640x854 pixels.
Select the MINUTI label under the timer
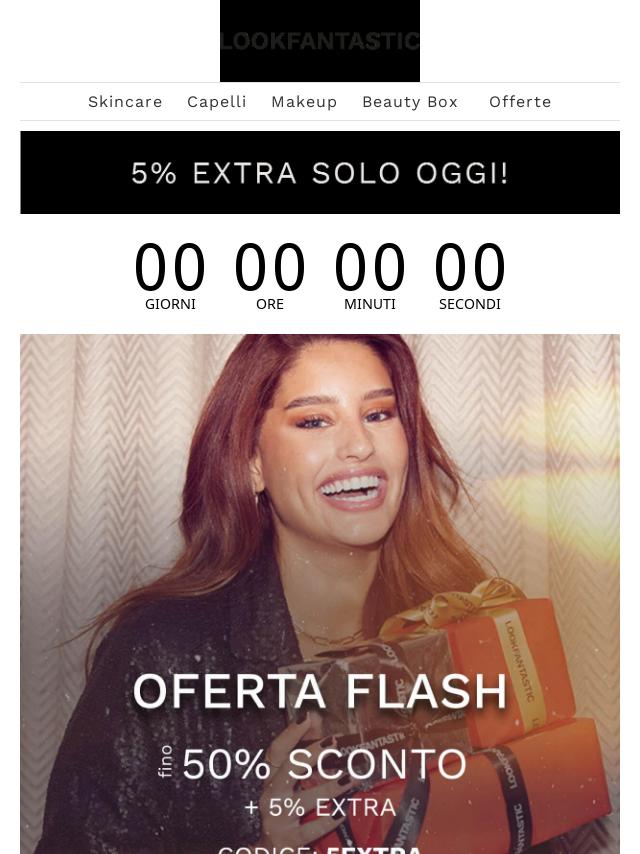370,304
